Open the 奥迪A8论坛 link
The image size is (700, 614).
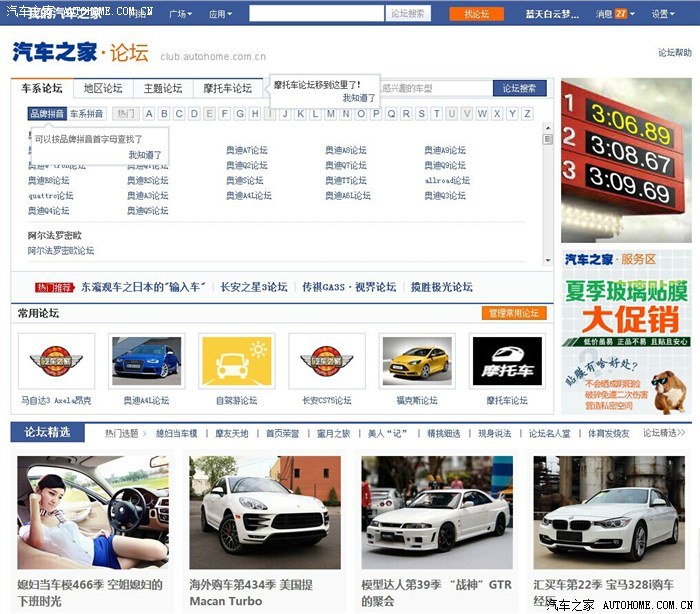click(x=346, y=150)
